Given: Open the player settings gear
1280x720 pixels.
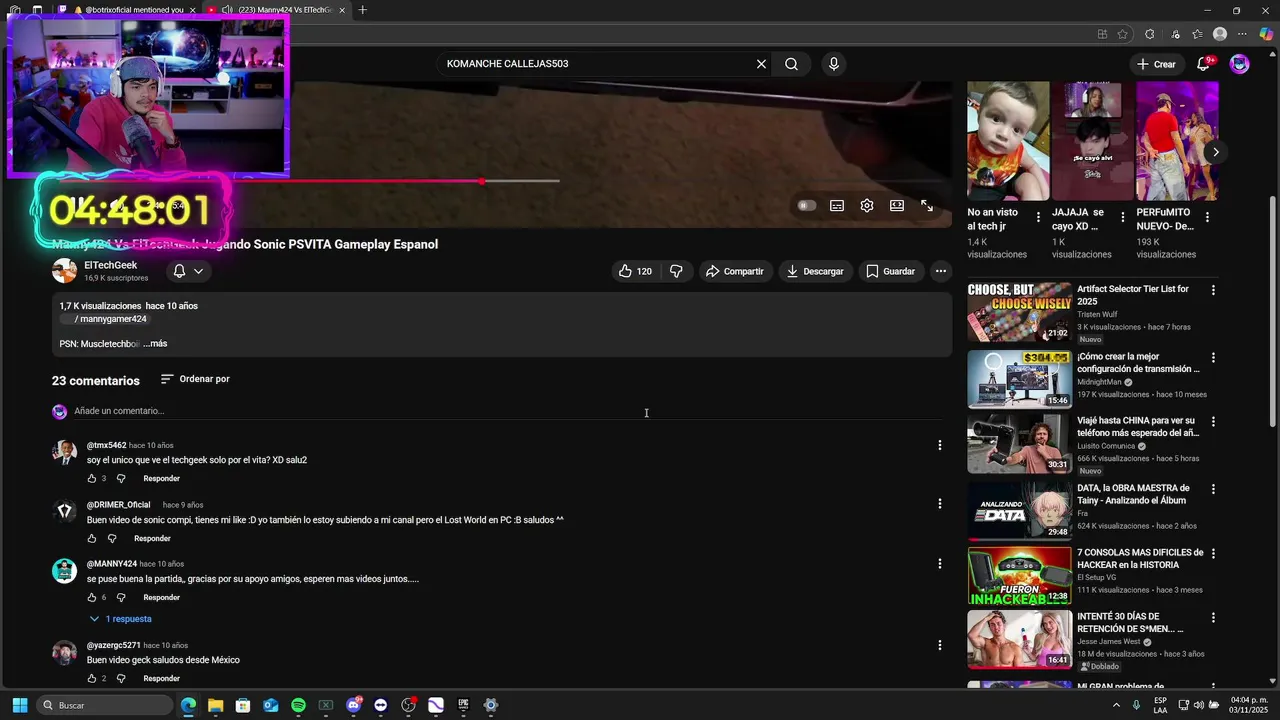Looking at the screenshot, I should [867, 205].
